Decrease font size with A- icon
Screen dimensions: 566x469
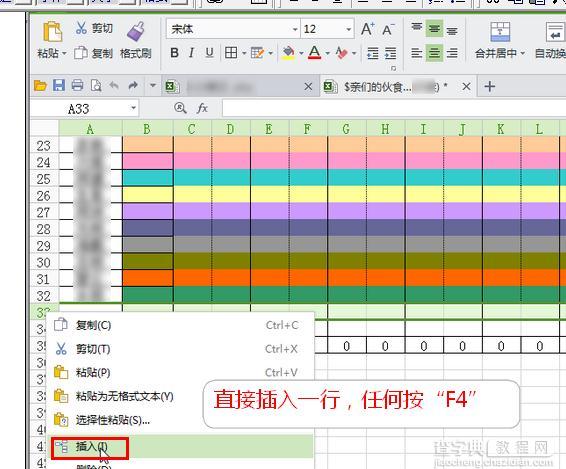388,29
